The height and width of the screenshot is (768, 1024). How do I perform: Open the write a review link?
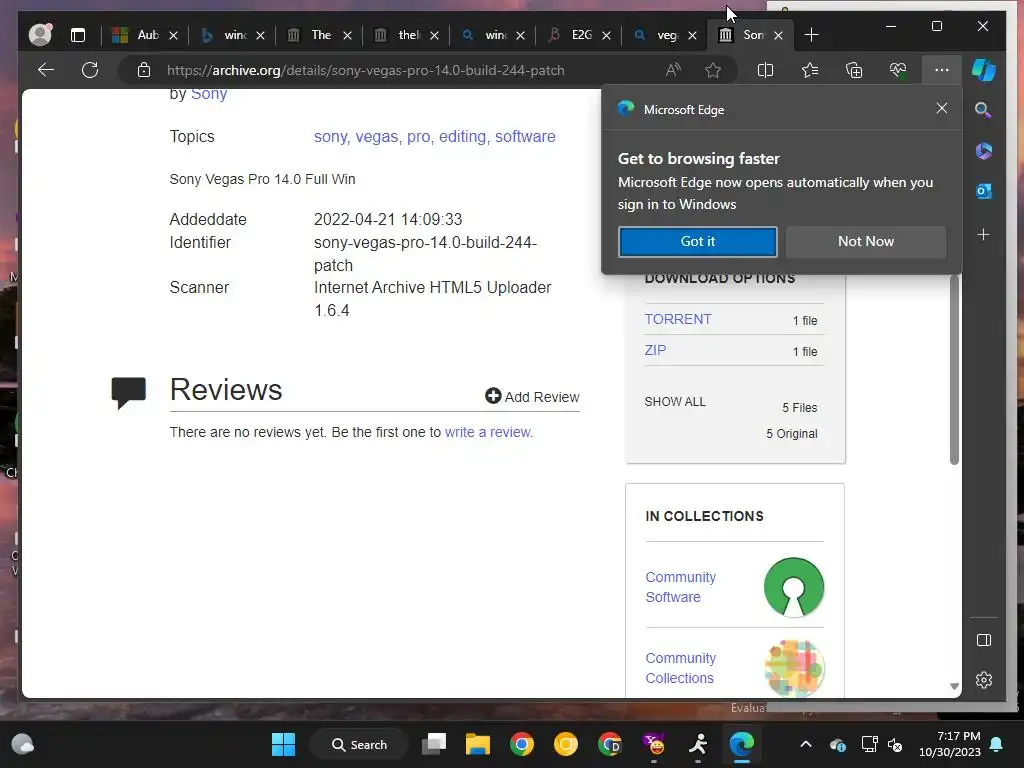(488, 432)
